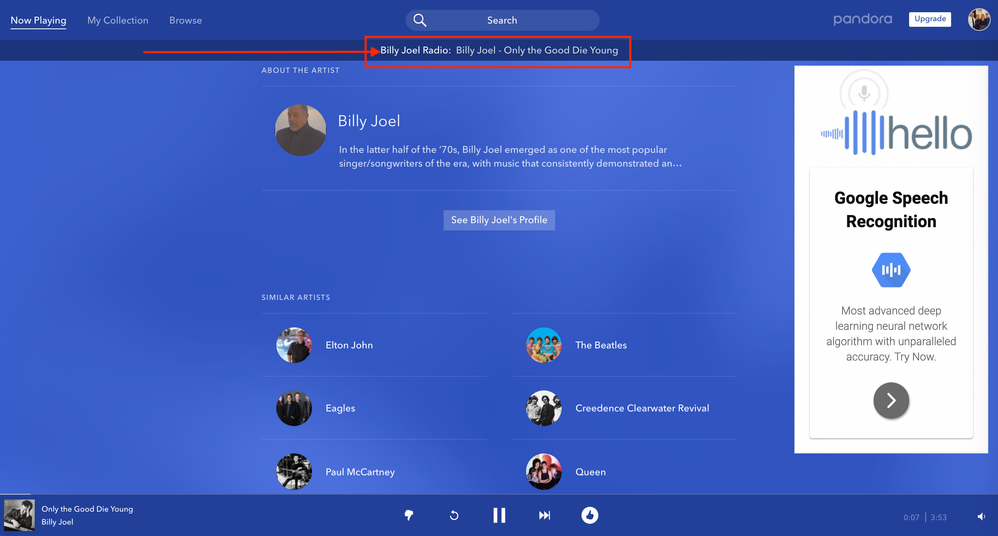Open the user profile avatar menu
Screen dimensions: 998x536
(x=979, y=19)
